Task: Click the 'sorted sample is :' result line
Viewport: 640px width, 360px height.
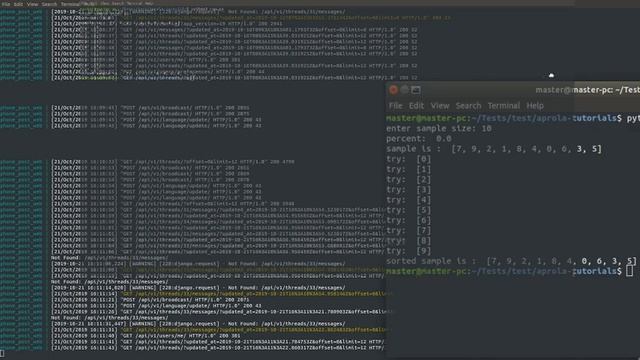Action: (511, 261)
